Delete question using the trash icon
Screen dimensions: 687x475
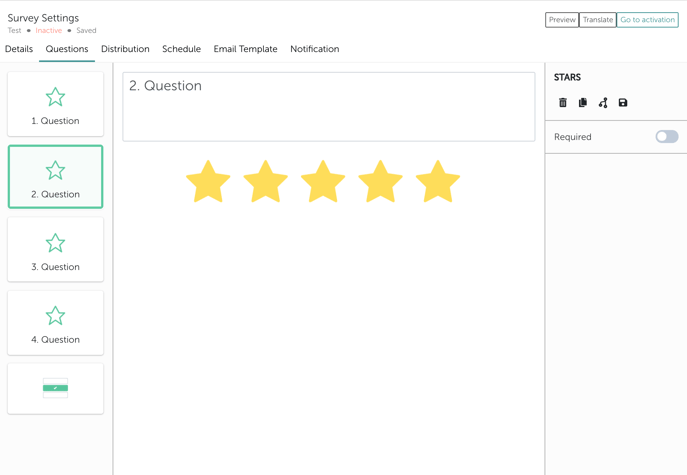tap(563, 103)
